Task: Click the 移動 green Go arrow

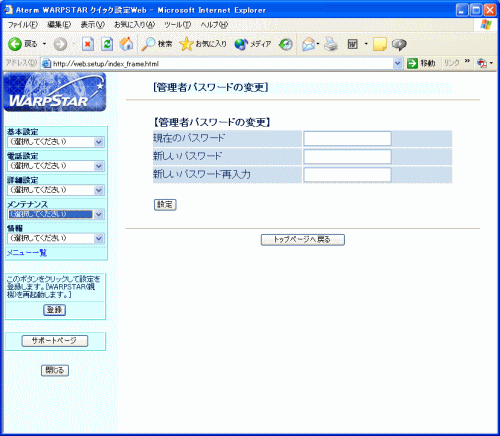Action: tap(413, 63)
